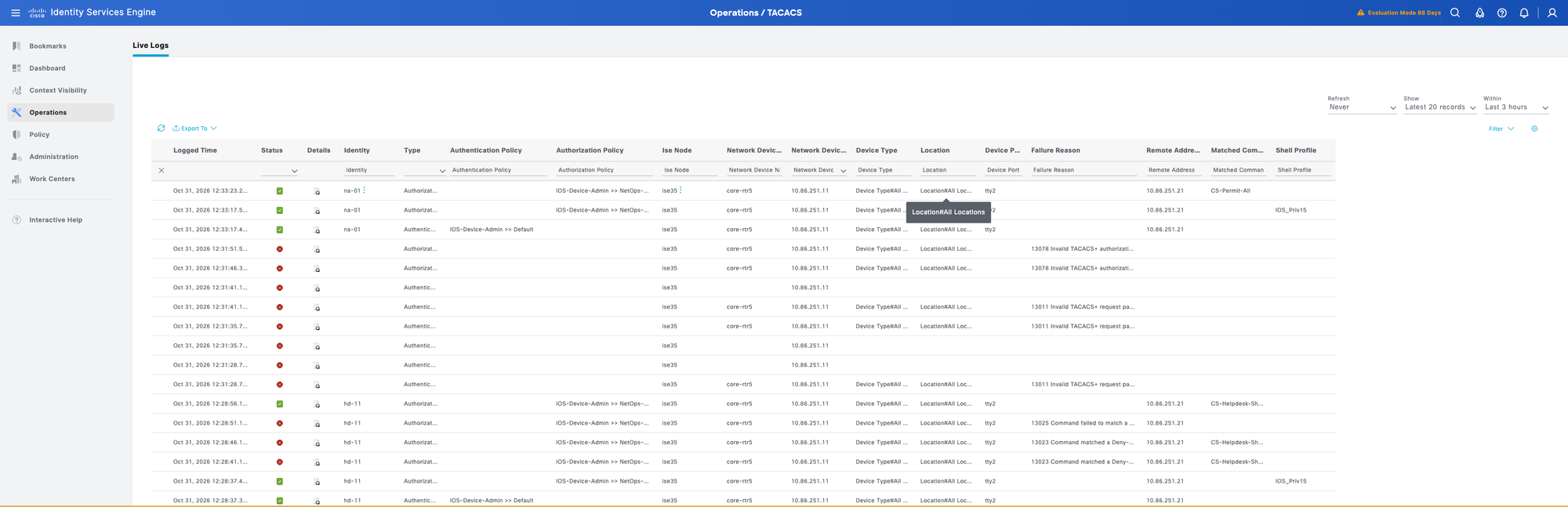Open the Status filter dropdown
Image resolution: width=1568 pixels, height=507 pixels.
point(279,170)
